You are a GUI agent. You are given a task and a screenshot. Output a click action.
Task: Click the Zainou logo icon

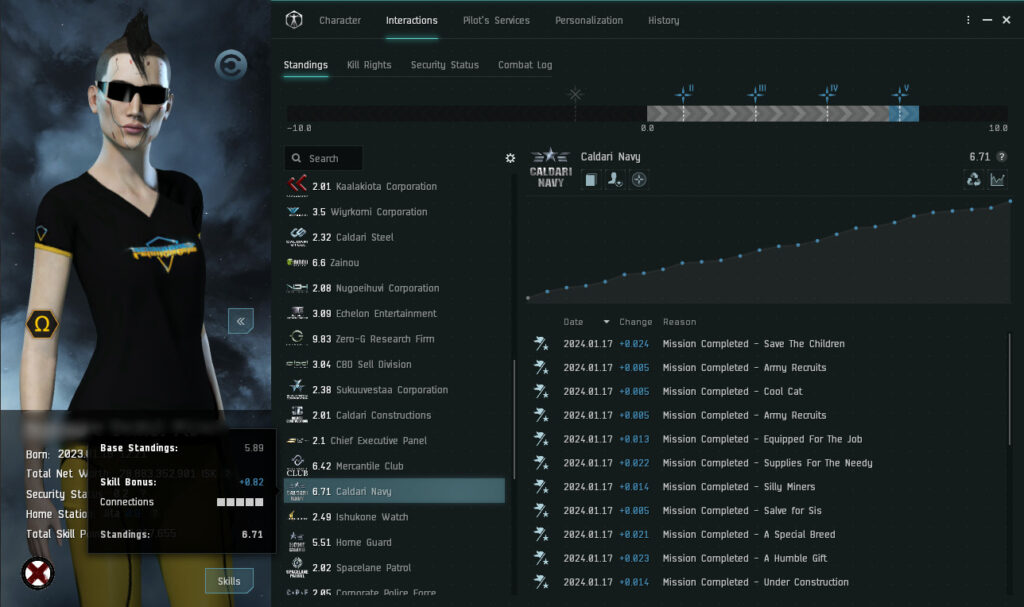point(297,263)
